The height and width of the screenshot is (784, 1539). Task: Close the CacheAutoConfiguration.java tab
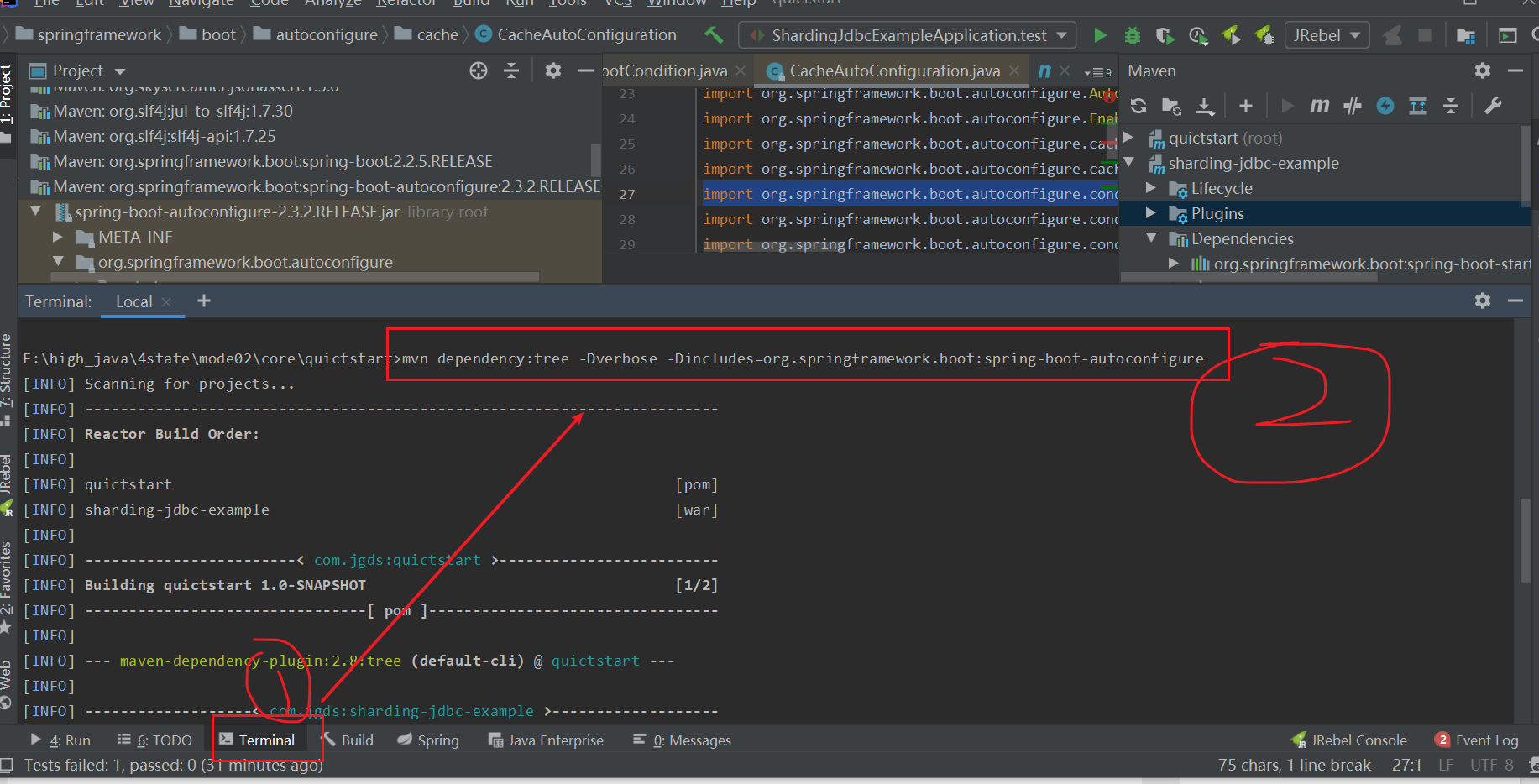pyautogui.click(x=1014, y=71)
